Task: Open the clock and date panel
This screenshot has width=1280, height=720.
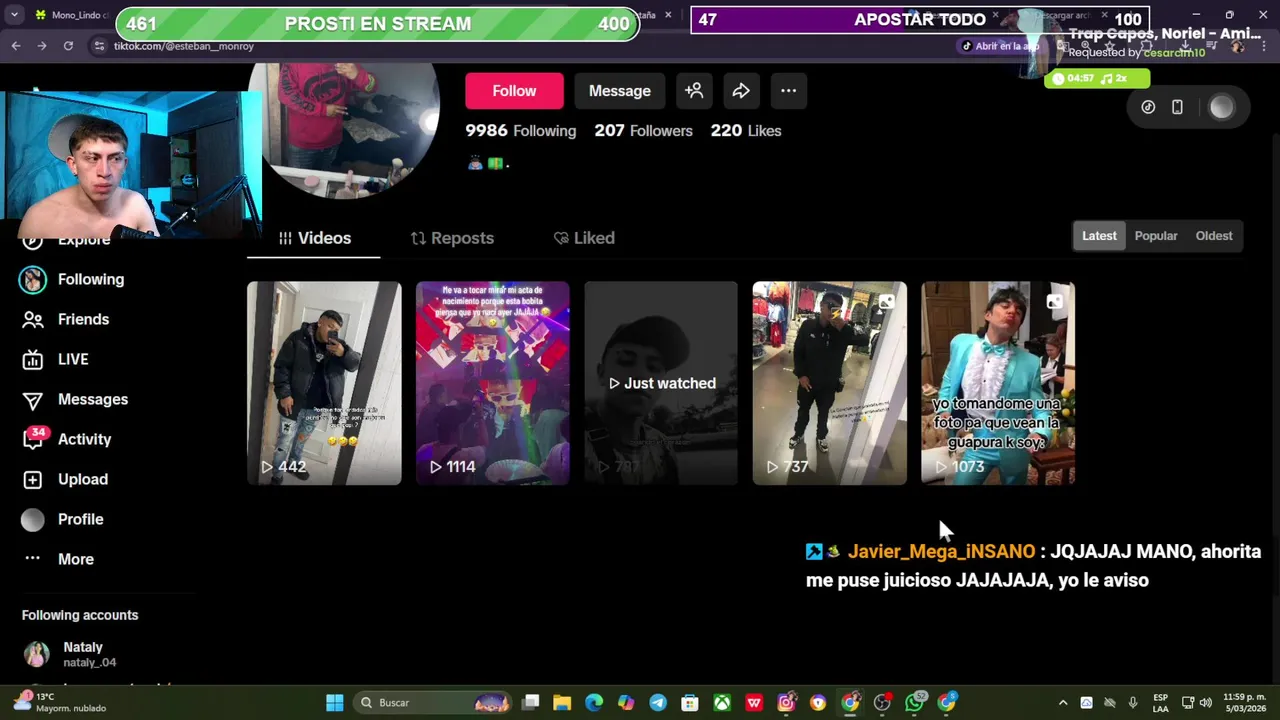Action: point(1244,703)
